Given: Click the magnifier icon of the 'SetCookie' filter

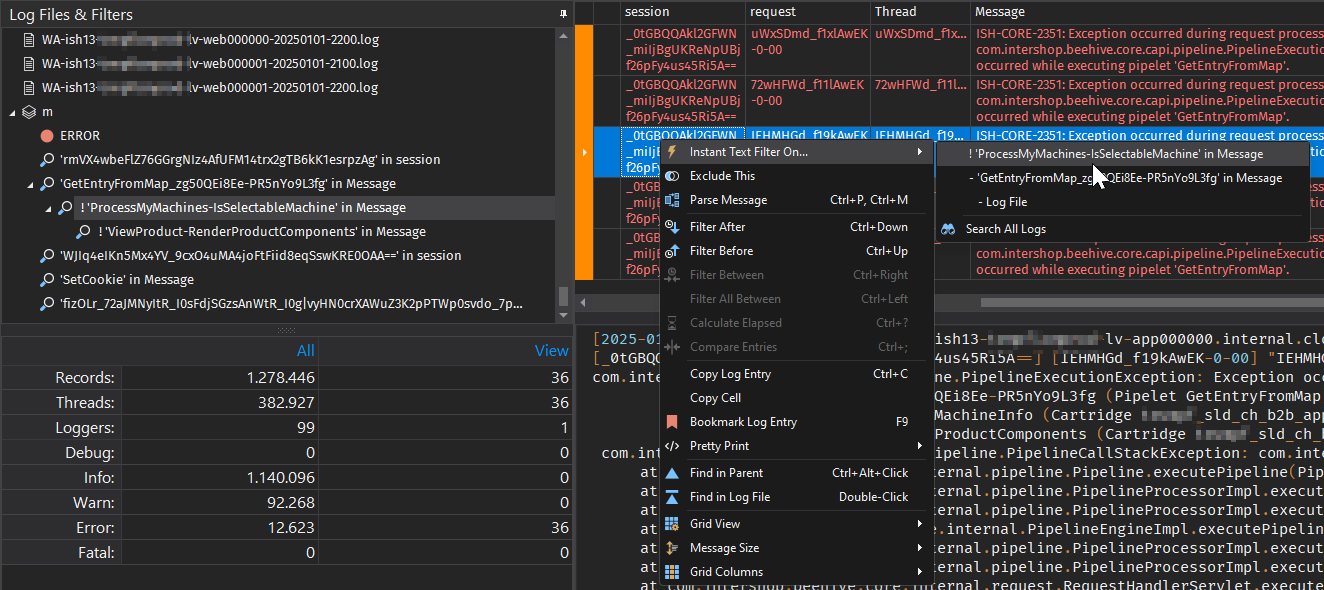Looking at the screenshot, I should click(47, 280).
